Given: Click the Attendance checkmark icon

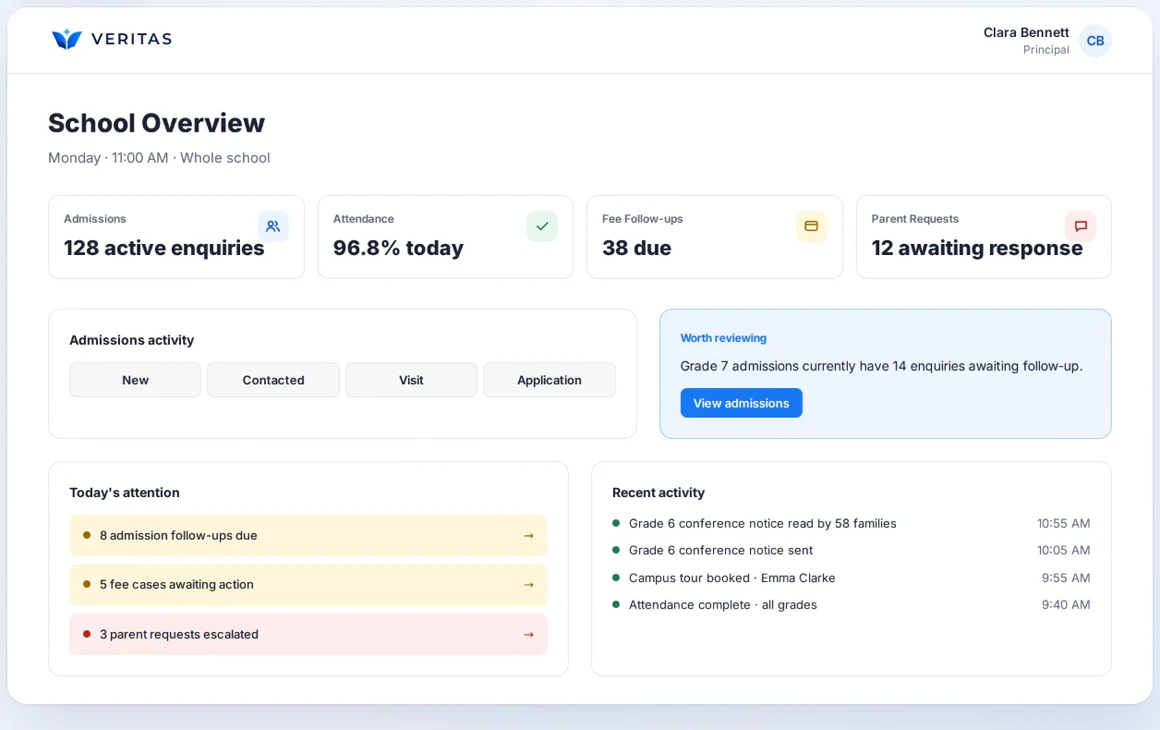Looking at the screenshot, I should pos(542,226).
